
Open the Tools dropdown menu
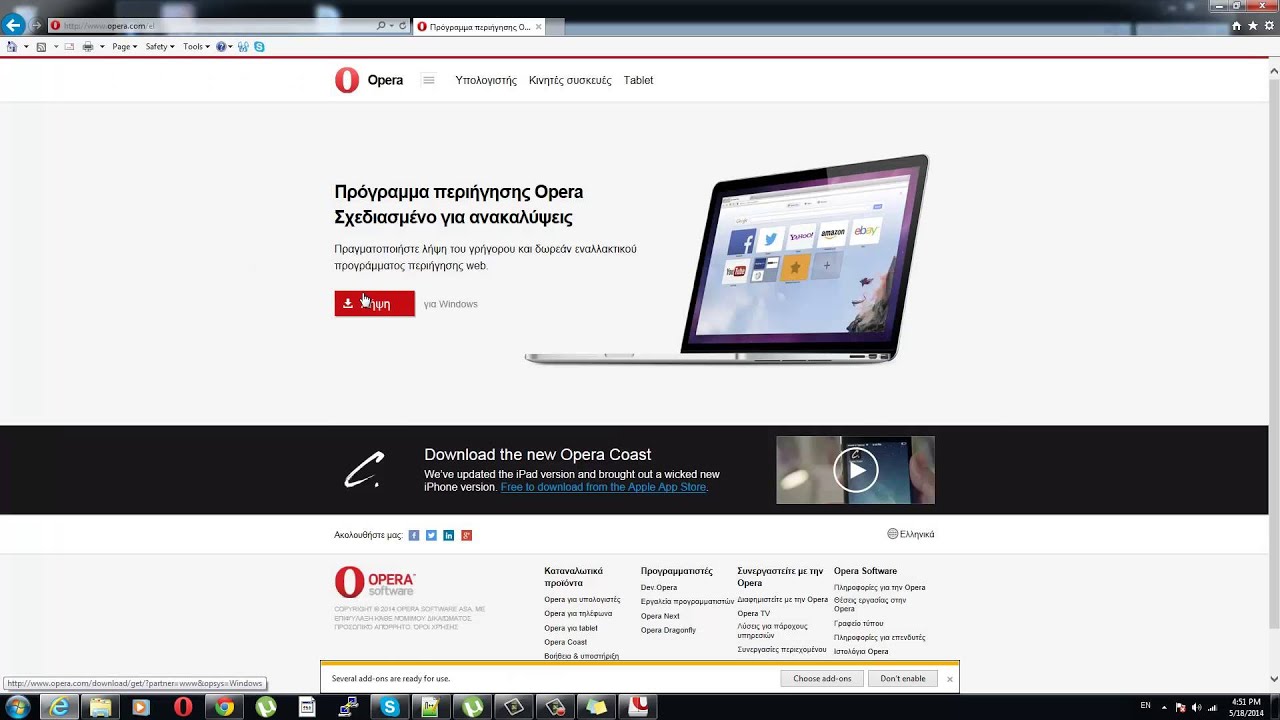pos(196,47)
